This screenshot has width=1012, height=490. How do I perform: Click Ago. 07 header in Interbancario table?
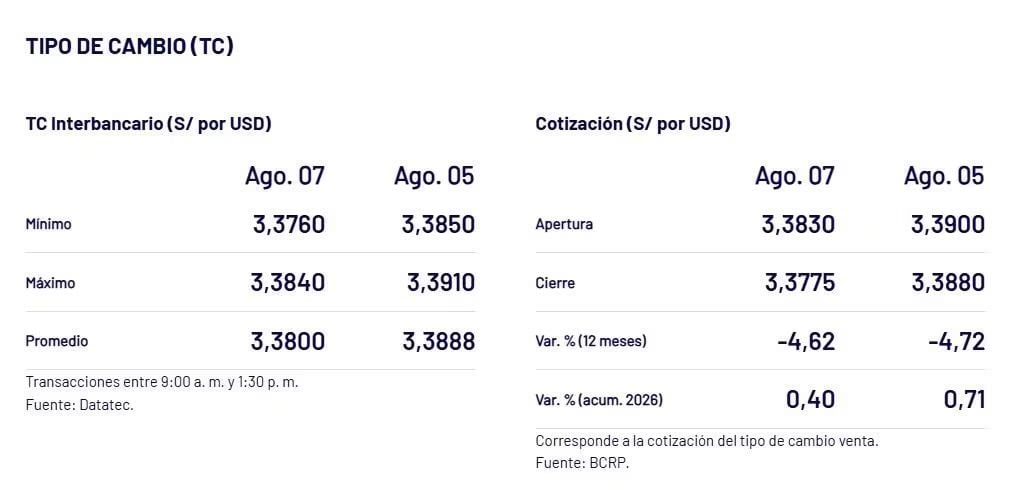285,176
